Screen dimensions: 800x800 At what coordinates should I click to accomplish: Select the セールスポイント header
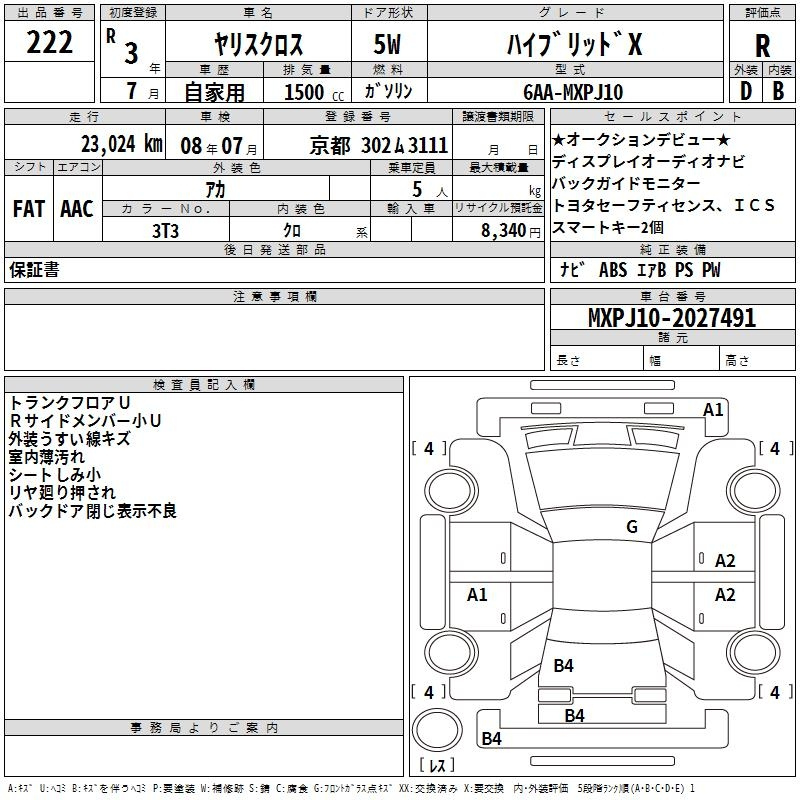[x=672, y=116]
